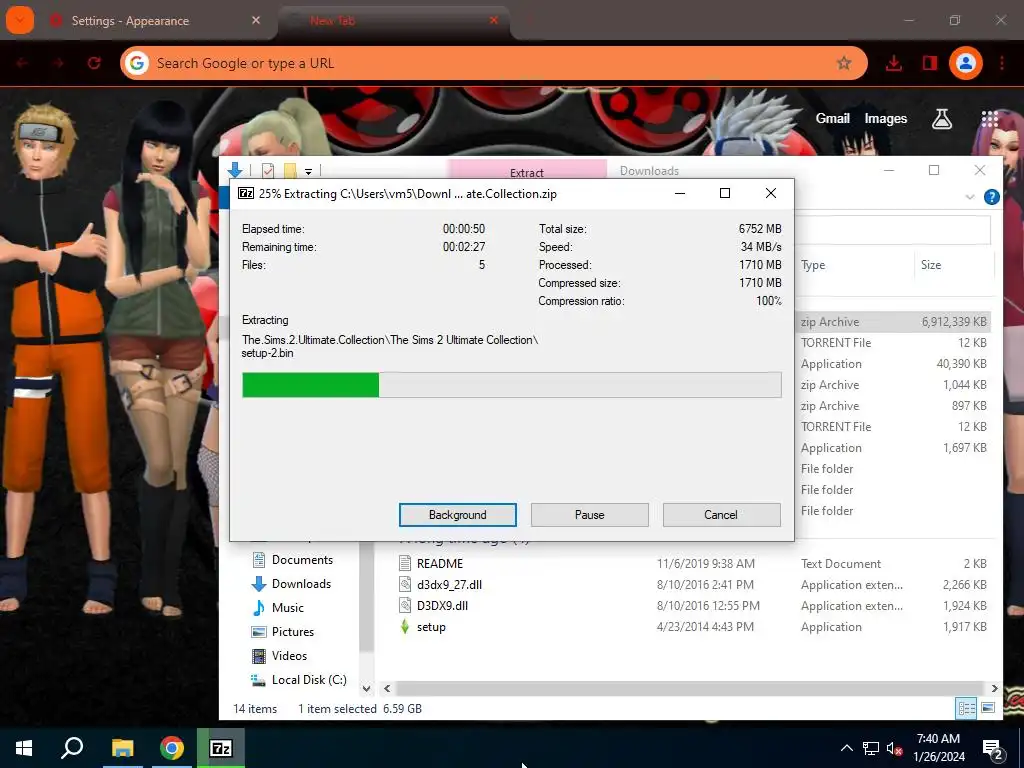1024x768 pixels.
Task: Open network icon in system tray
Action: (871, 748)
